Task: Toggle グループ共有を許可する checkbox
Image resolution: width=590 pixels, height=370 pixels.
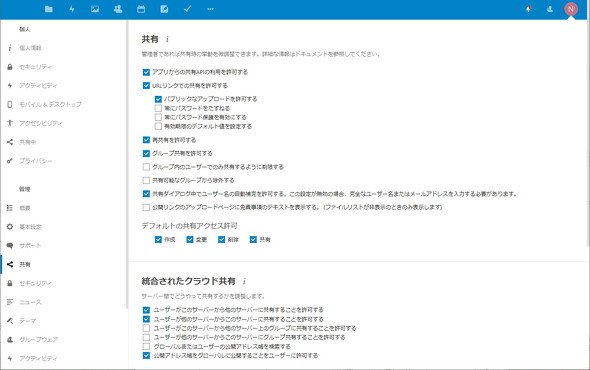Action: point(146,154)
